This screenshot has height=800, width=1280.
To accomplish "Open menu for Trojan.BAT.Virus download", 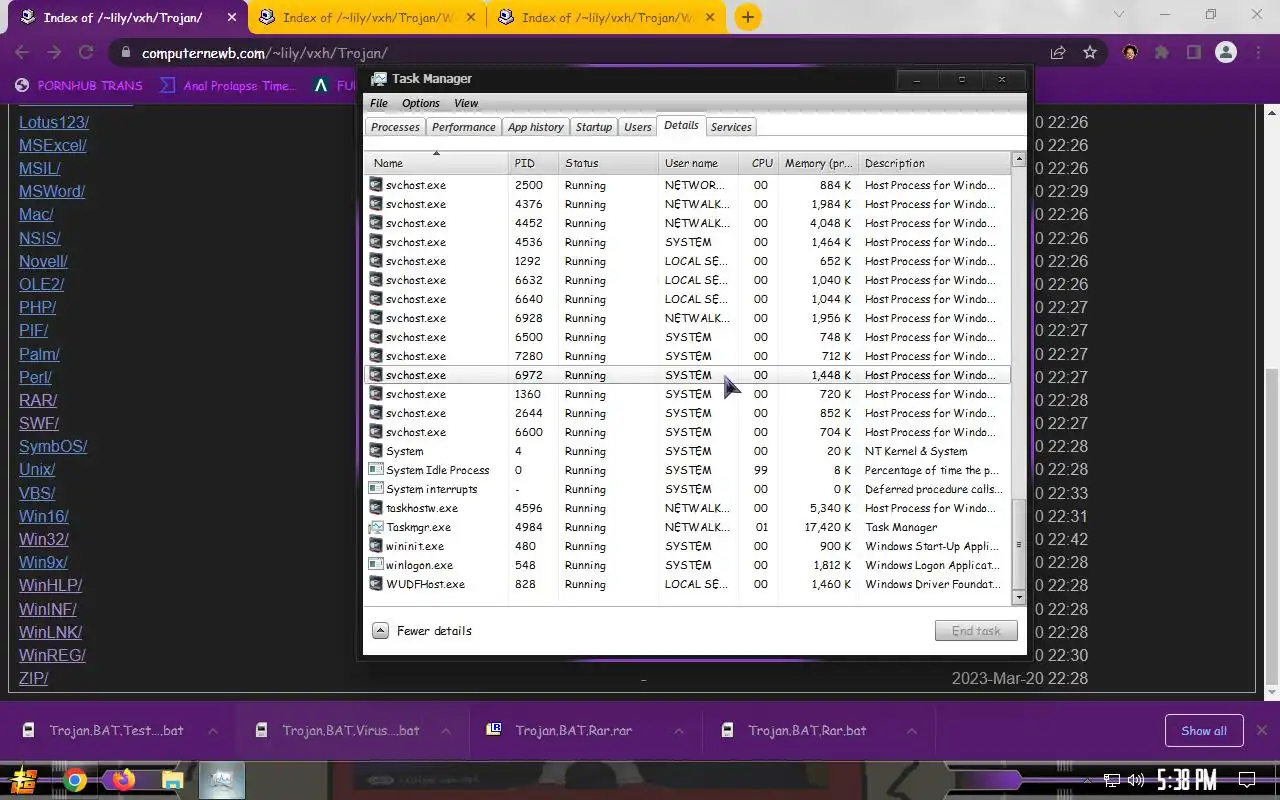I will pos(445,731).
